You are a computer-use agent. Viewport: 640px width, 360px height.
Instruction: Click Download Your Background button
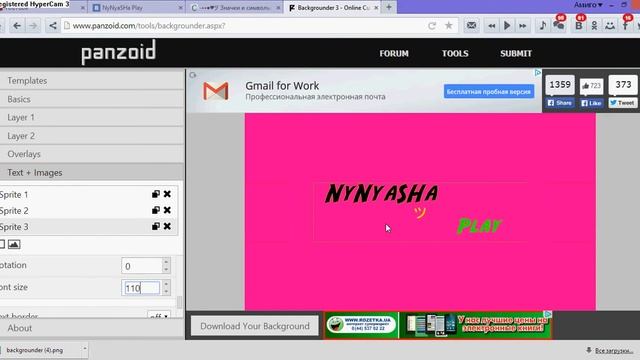(x=255, y=326)
